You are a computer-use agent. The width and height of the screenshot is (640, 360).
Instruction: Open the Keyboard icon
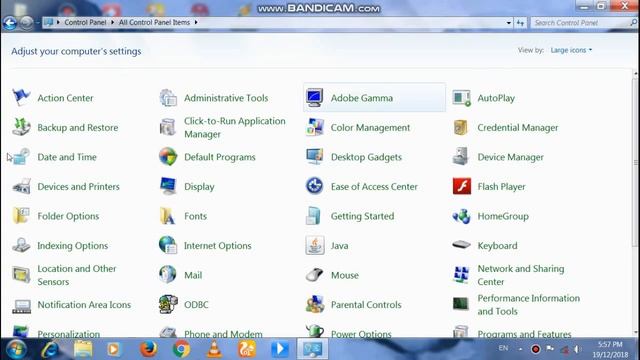tap(461, 245)
